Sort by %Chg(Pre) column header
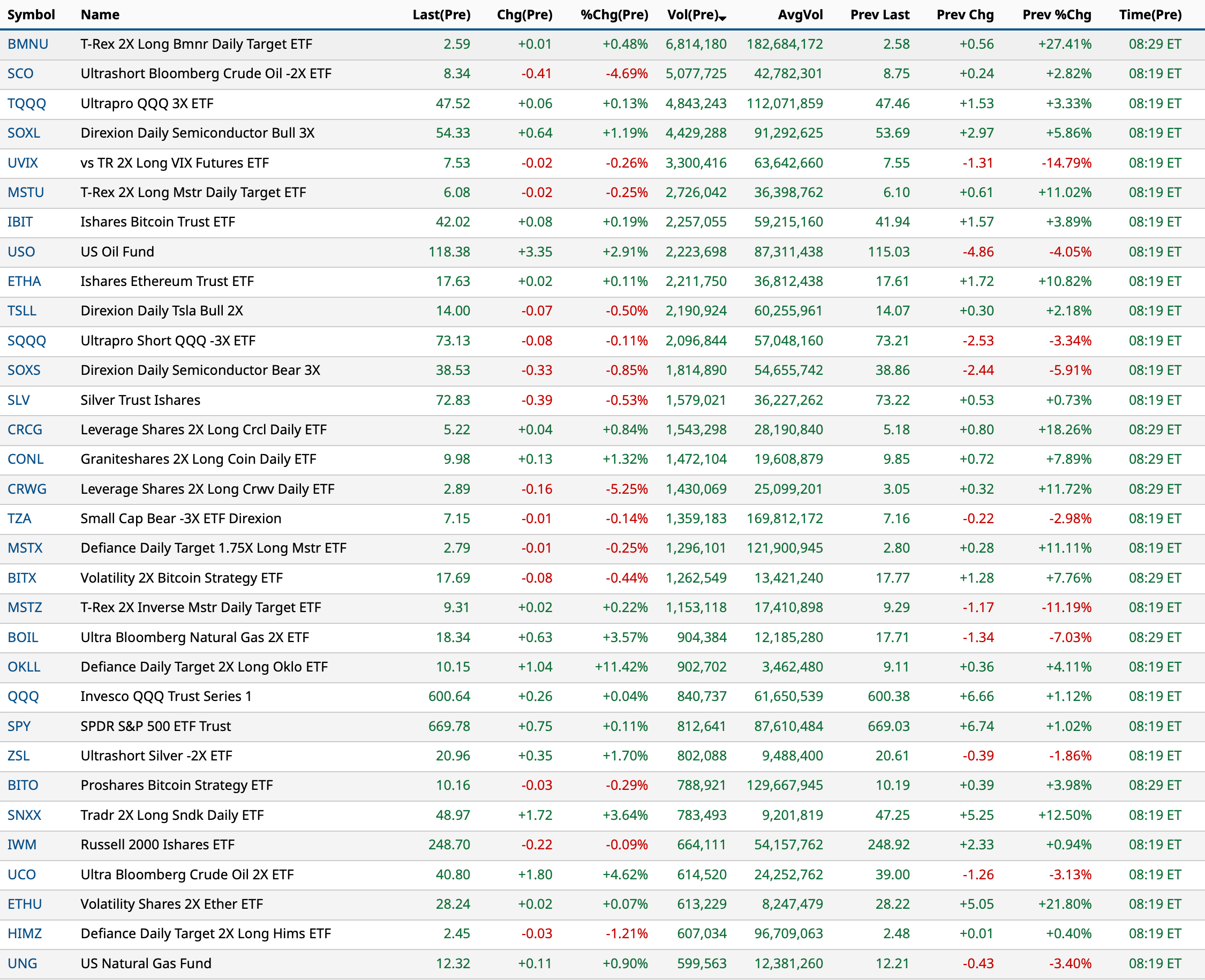 [x=614, y=14]
